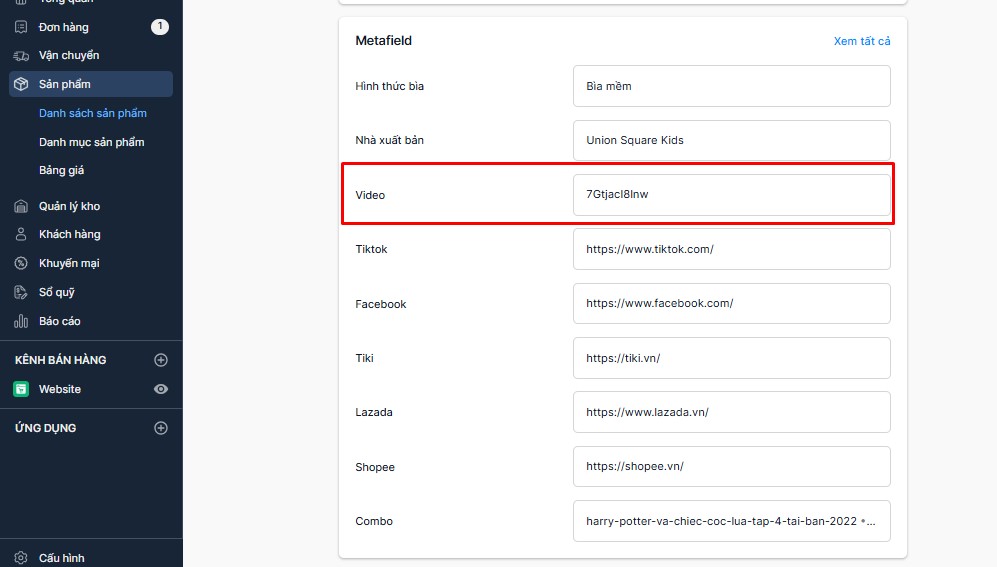Click the Vận chuyển truck icon

tap(21, 55)
